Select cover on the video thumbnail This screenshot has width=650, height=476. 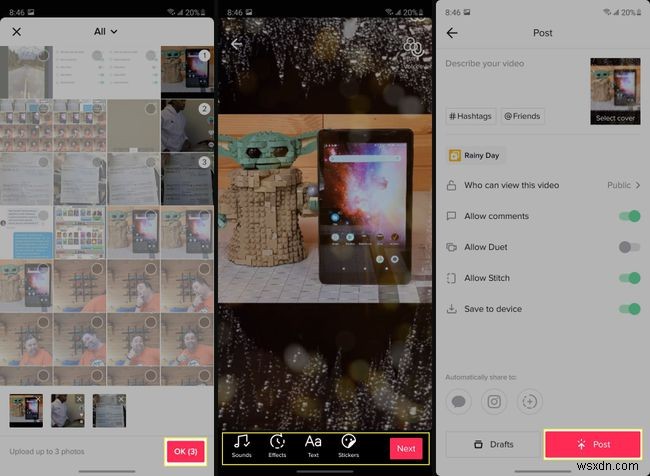tap(615, 118)
